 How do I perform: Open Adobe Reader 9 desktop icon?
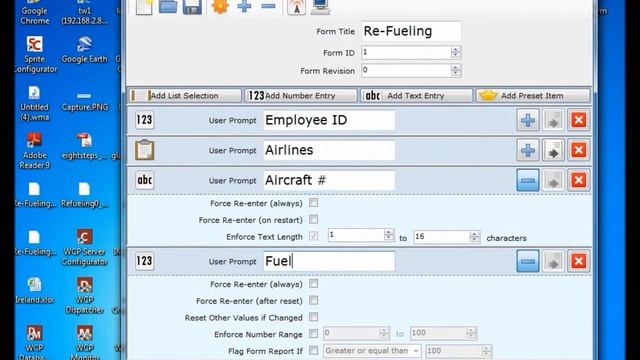click(x=35, y=151)
